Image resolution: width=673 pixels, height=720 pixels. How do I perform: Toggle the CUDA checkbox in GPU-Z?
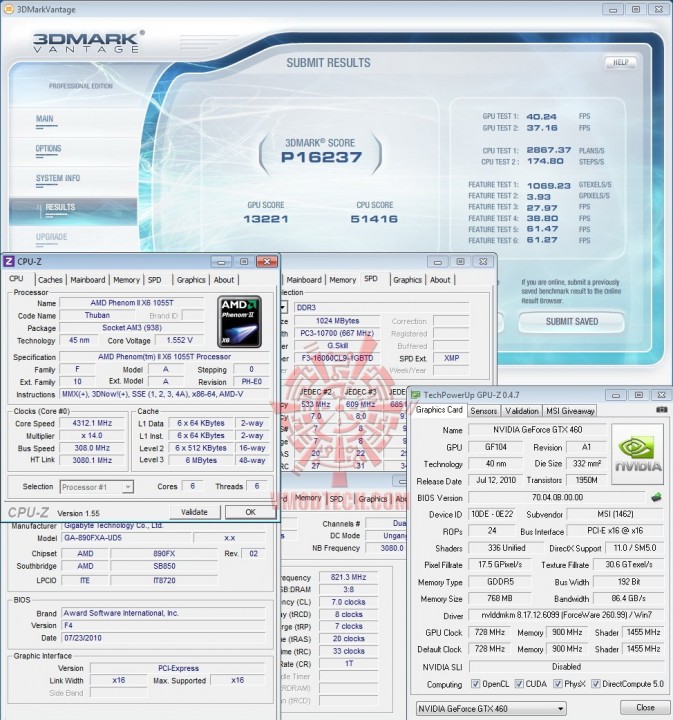click(519, 684)
